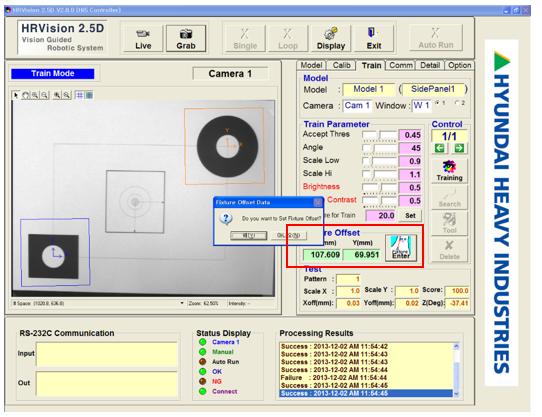Click the Fixture Offset Y 69.951 field
Viewport: 542px width, 417px height.
[x=362, y=255]
